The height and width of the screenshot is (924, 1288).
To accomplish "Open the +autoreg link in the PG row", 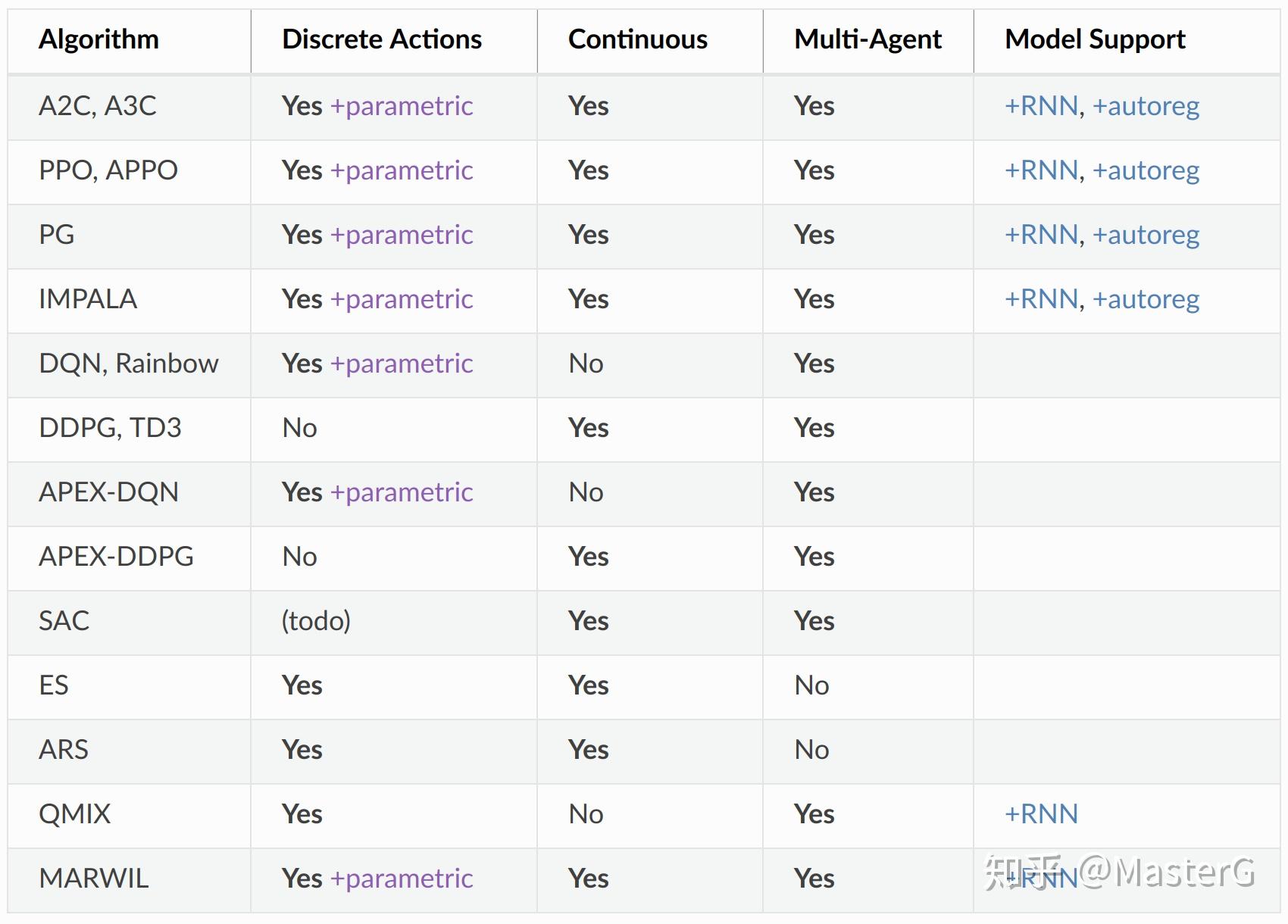I will [1146, 235].
